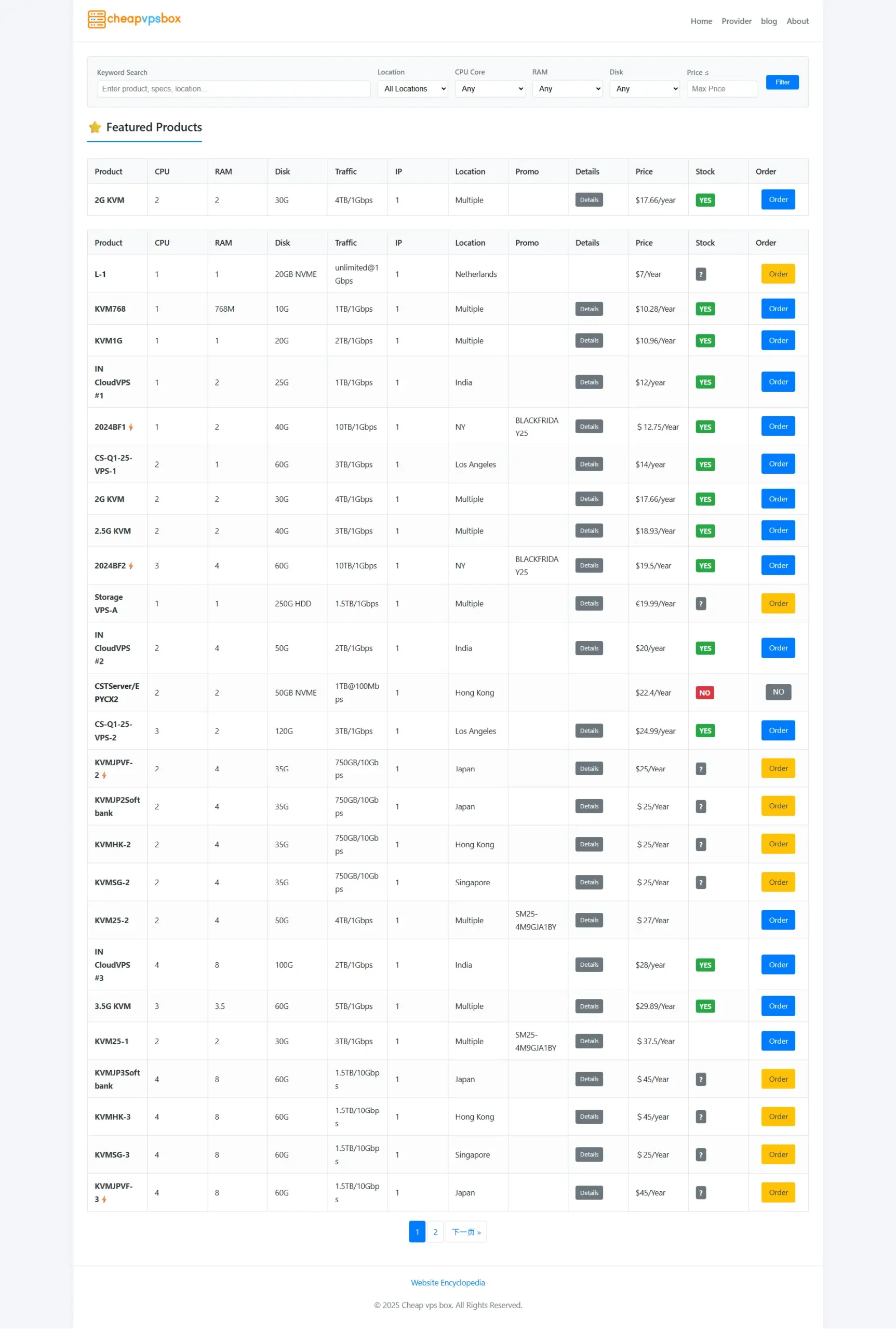Click the flame icon next to KVMJPVF-3
Image resolution: width=896 pixels, height=1330 pixels.
(x=104, y=1200)
